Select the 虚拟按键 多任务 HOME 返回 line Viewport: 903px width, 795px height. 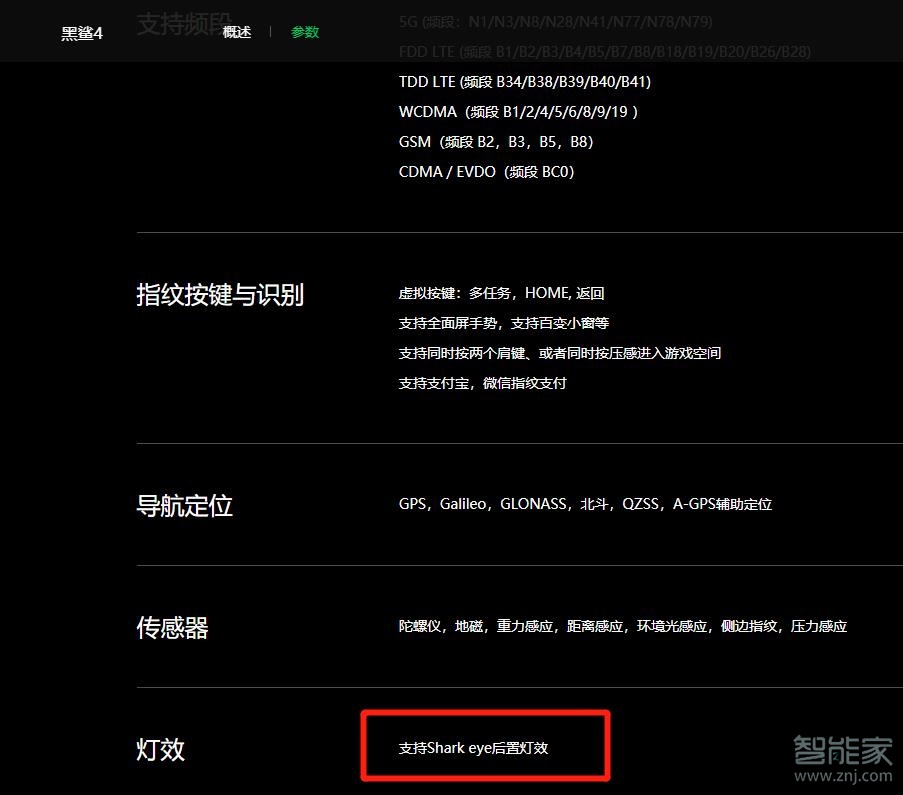click(x=501, y=293)
